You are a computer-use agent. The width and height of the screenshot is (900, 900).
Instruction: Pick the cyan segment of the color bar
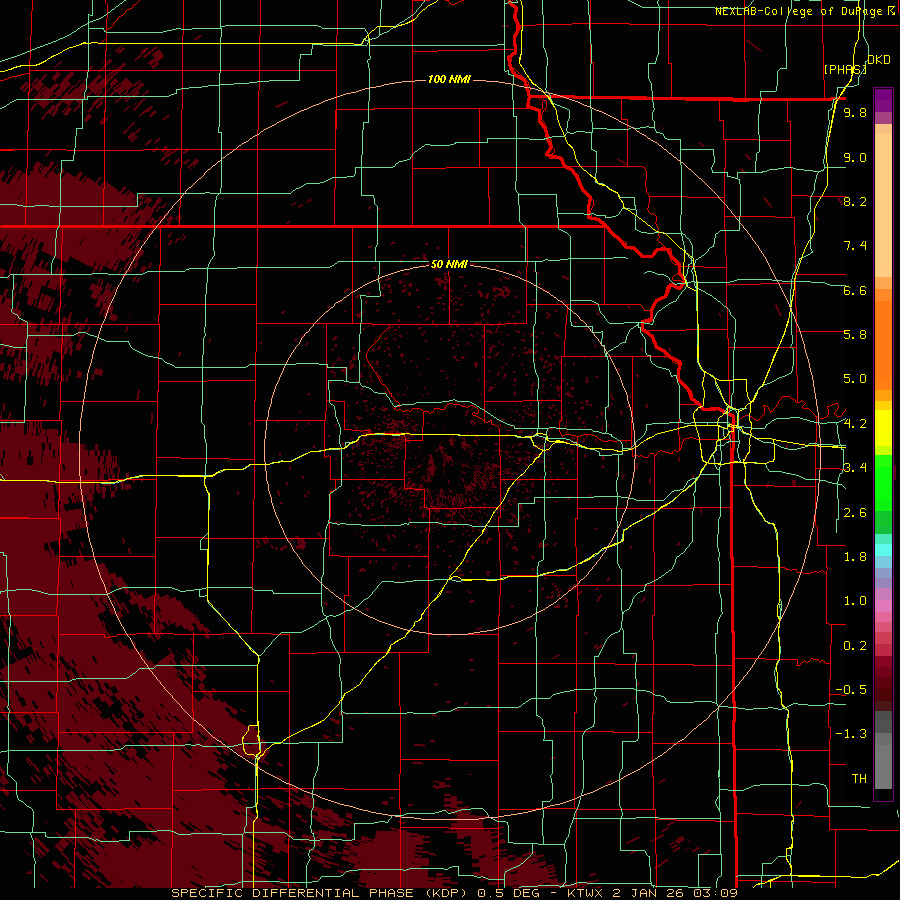click(x=883, y=550)
